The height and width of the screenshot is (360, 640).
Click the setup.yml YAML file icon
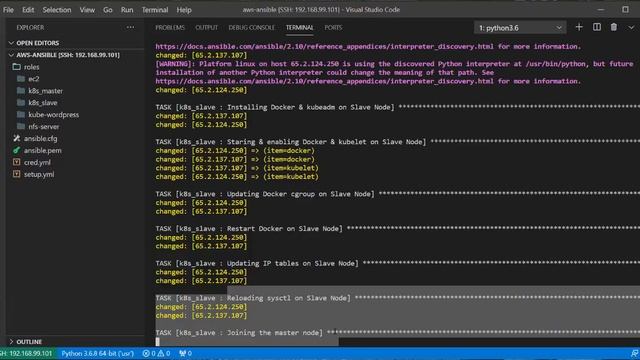[x=16, y=174]
